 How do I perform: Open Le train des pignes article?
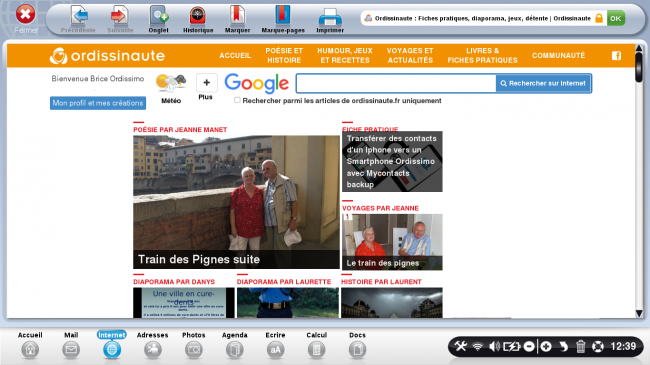(392, 242)
